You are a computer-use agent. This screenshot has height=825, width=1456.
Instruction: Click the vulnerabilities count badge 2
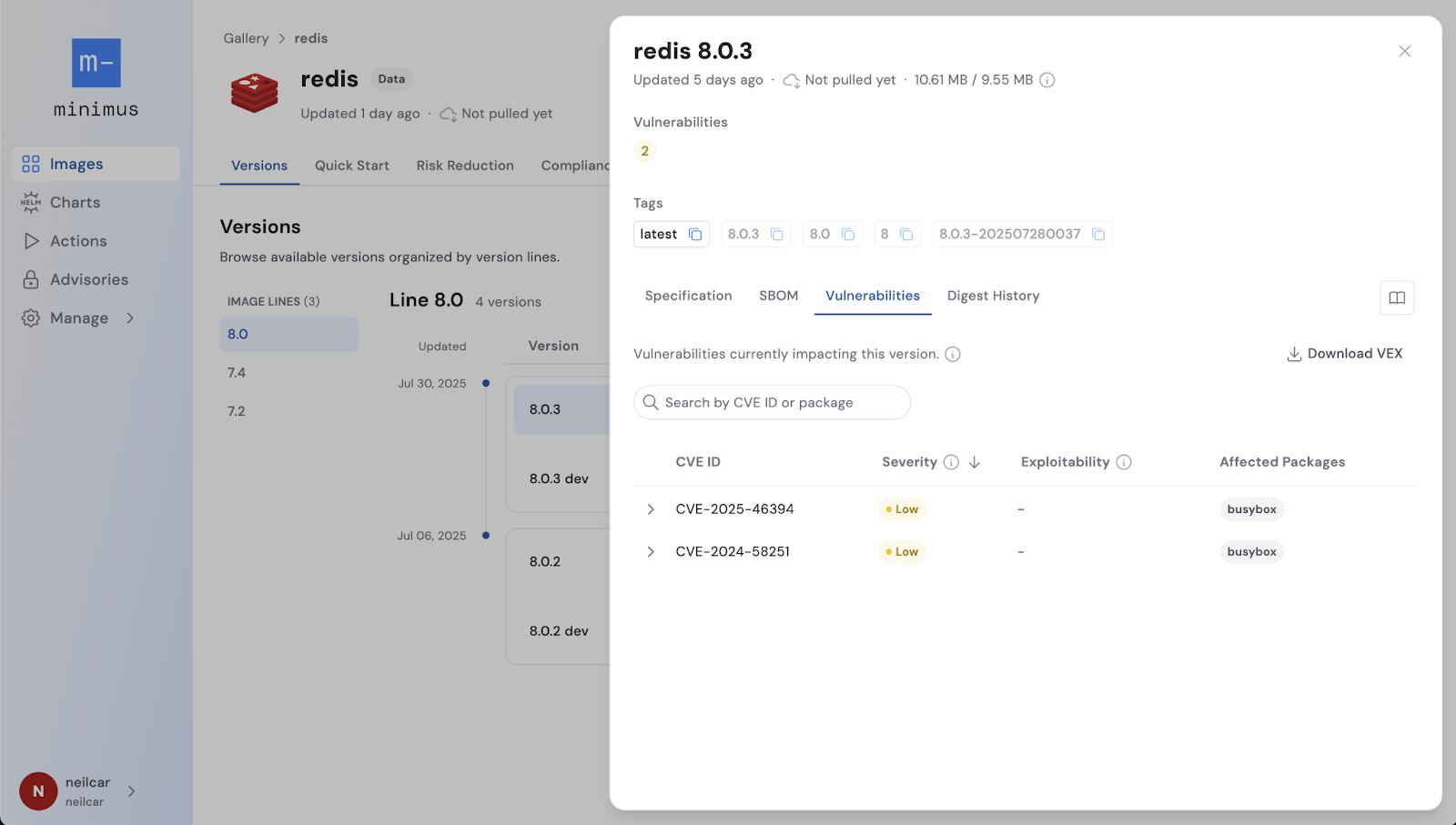(645, 151)
